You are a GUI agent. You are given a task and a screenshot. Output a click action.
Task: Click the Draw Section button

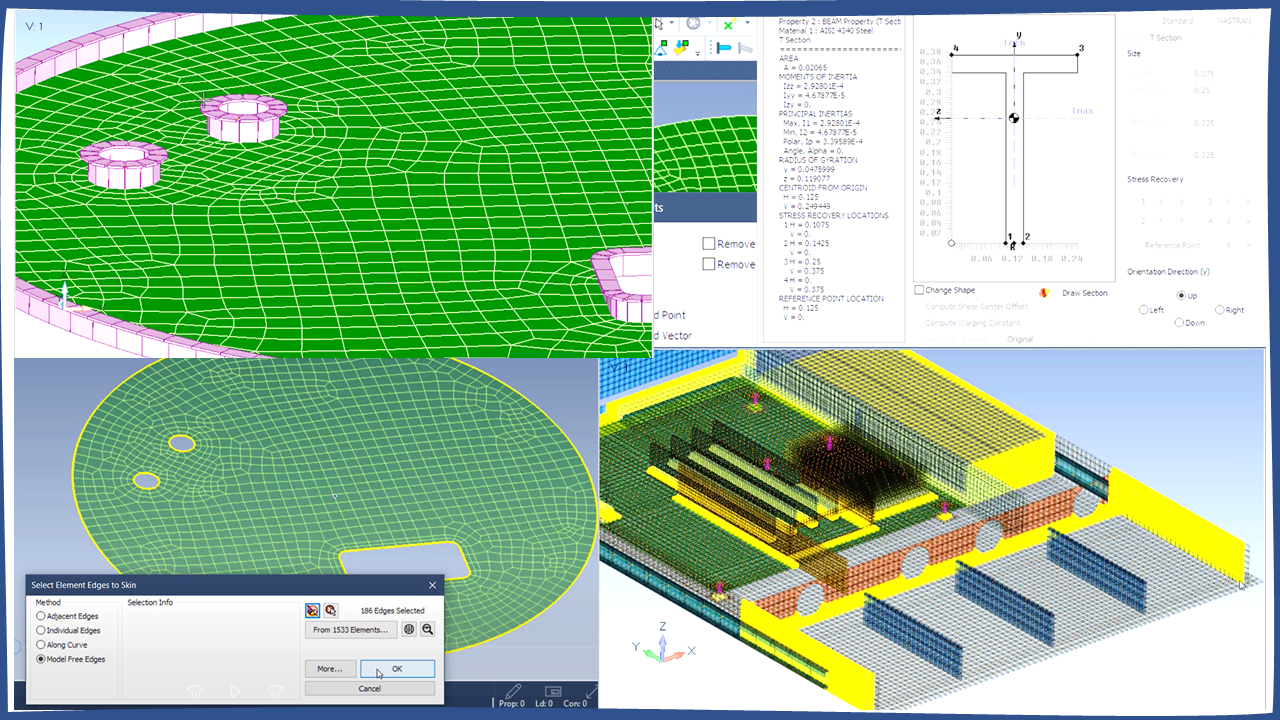pos(1084,293)
